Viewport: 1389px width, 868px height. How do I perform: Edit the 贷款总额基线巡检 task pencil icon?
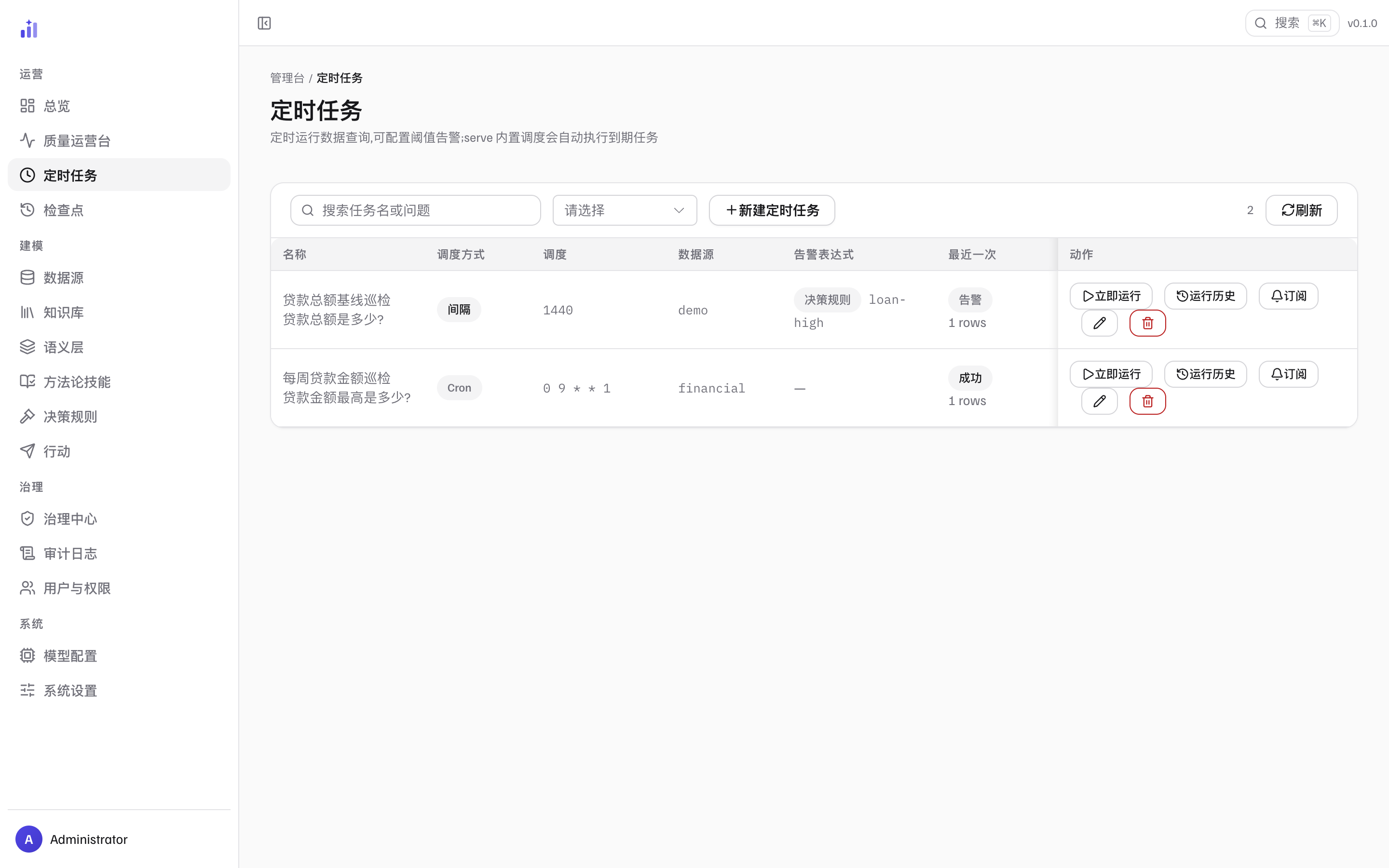[x=1099, y=323]
